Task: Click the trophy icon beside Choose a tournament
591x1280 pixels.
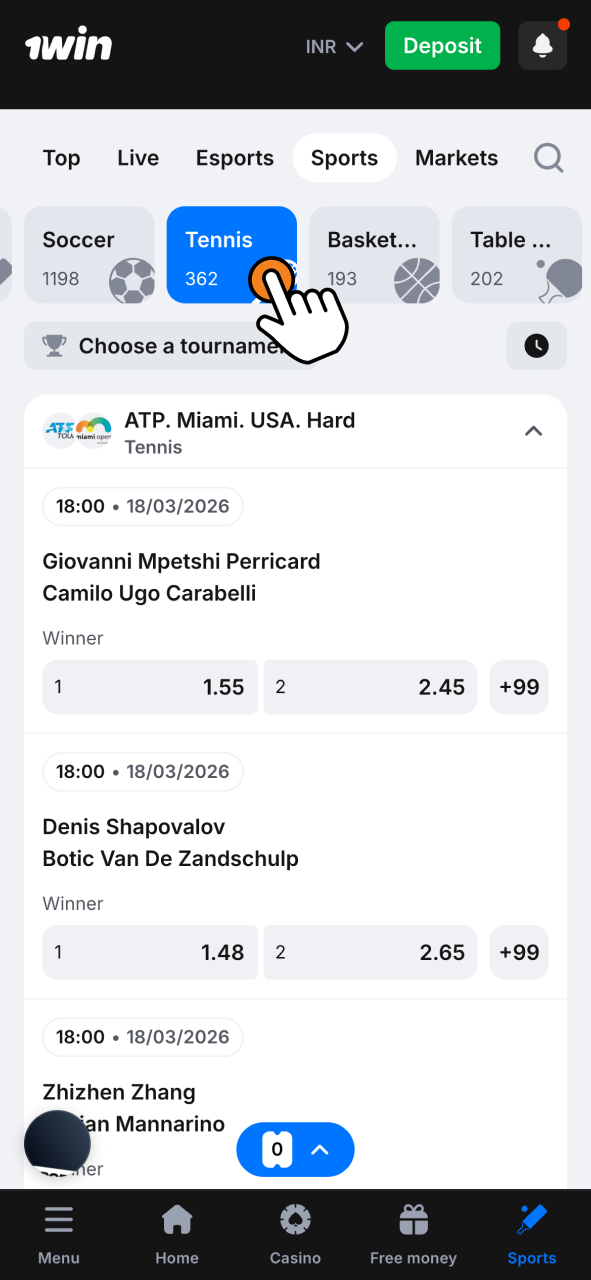Action: (55, 345)
